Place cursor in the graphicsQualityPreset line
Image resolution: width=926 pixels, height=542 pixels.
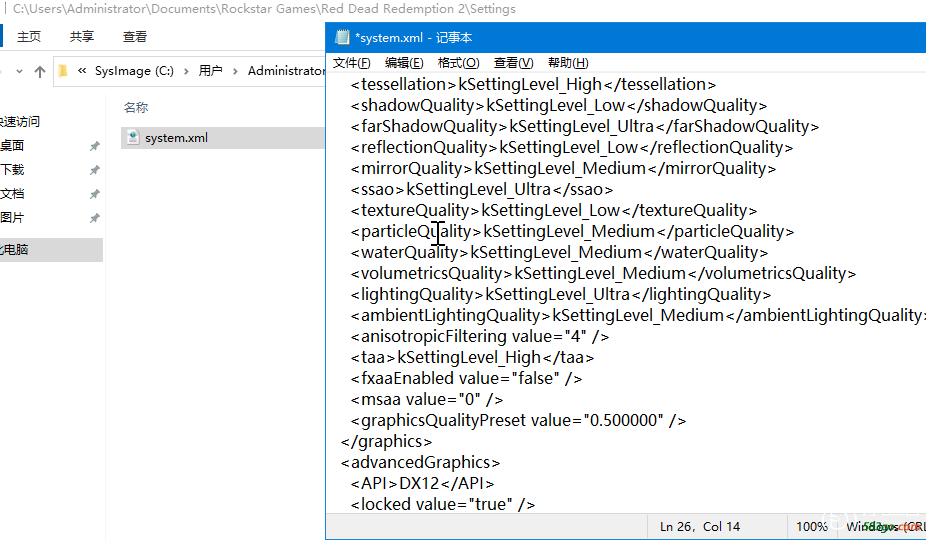pyautogui.click(x=518, y=420)
